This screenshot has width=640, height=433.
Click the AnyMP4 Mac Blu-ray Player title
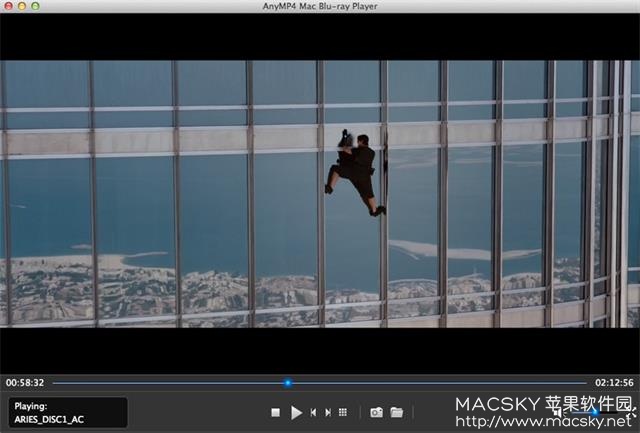coord(320,6)
